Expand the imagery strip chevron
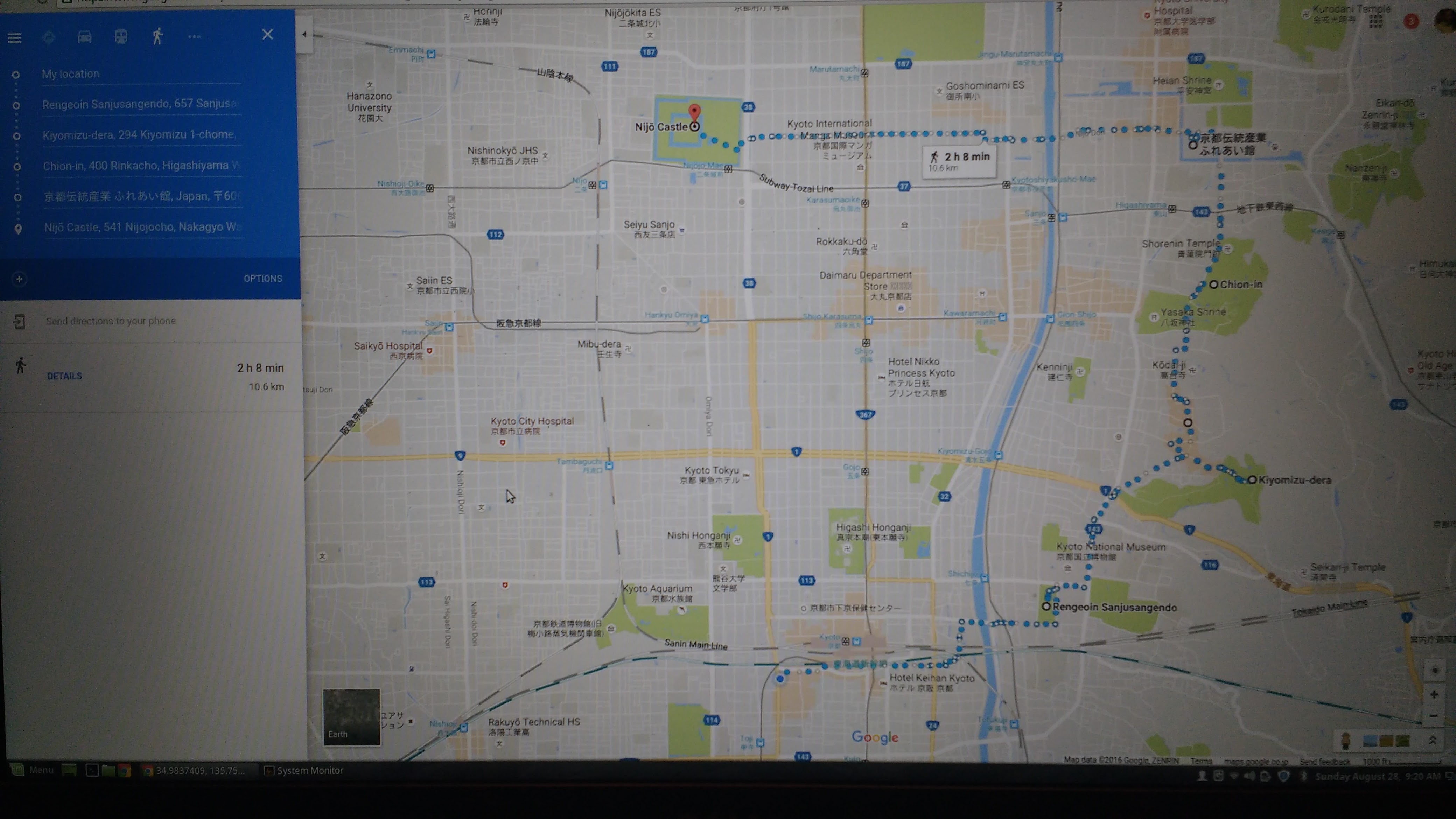The width and height of the screenshot is (1456, 819). [x=1433, y=741]
